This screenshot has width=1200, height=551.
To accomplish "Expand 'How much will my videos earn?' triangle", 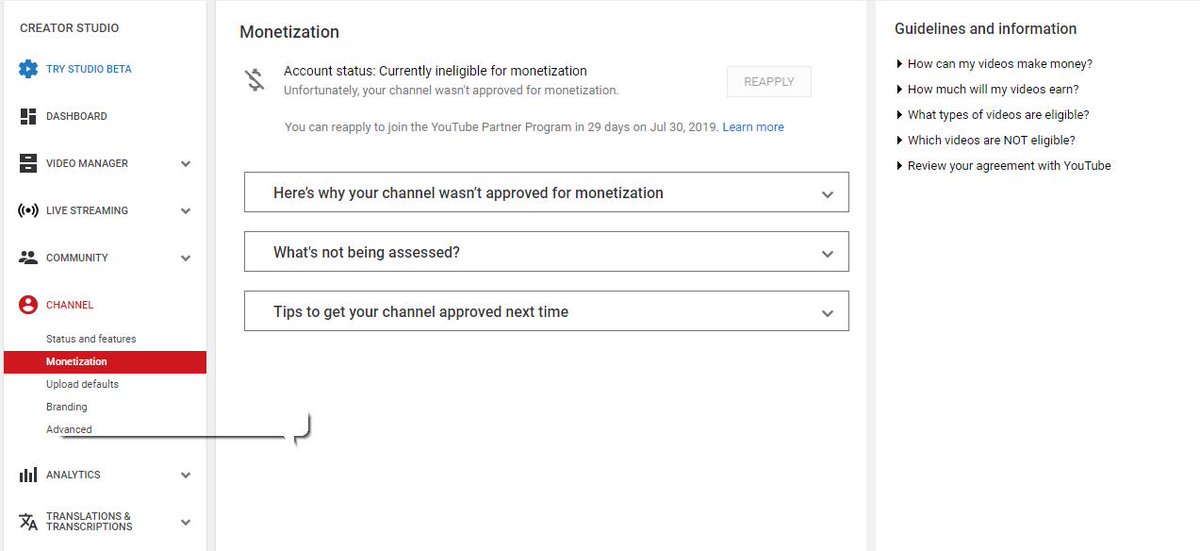I will click(x=900, y=90).
